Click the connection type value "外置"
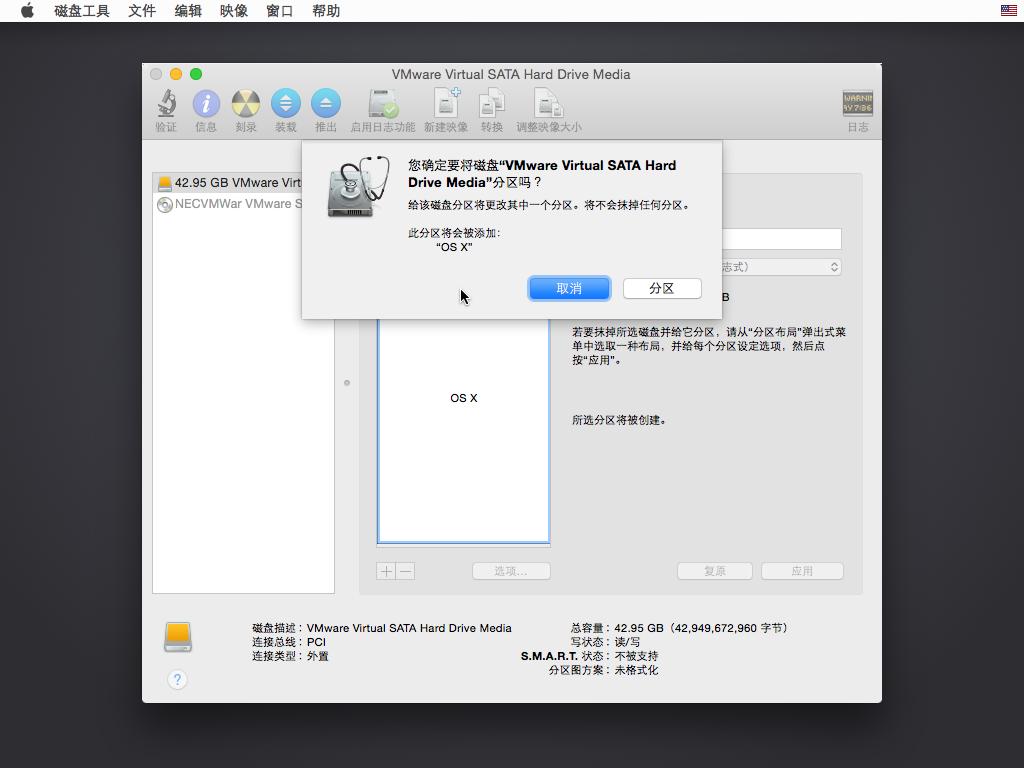1024x768 pixels. (317, 656)
